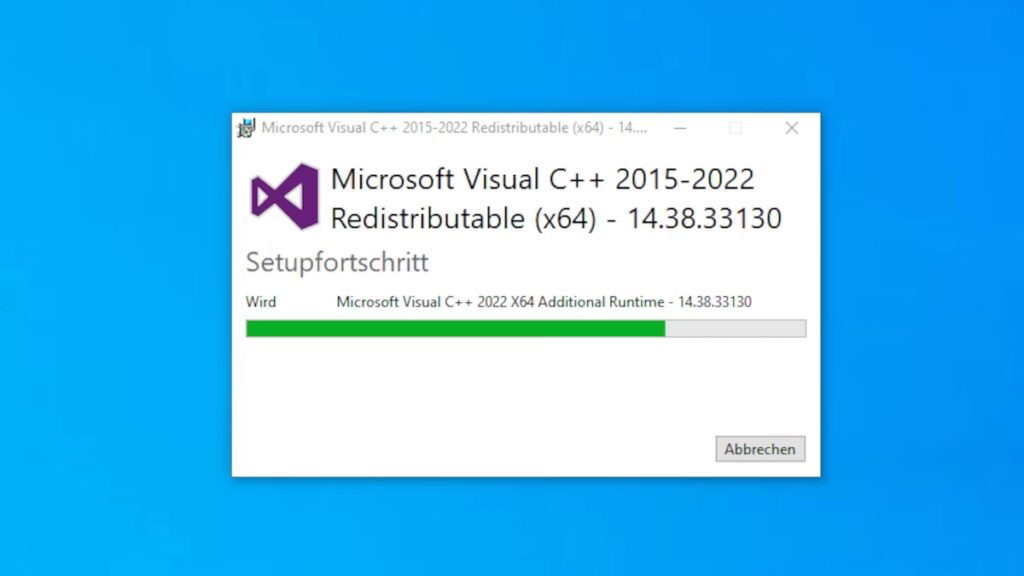Click the Setupfortschritt heading

pyautogui.click(x=337, y=263)
